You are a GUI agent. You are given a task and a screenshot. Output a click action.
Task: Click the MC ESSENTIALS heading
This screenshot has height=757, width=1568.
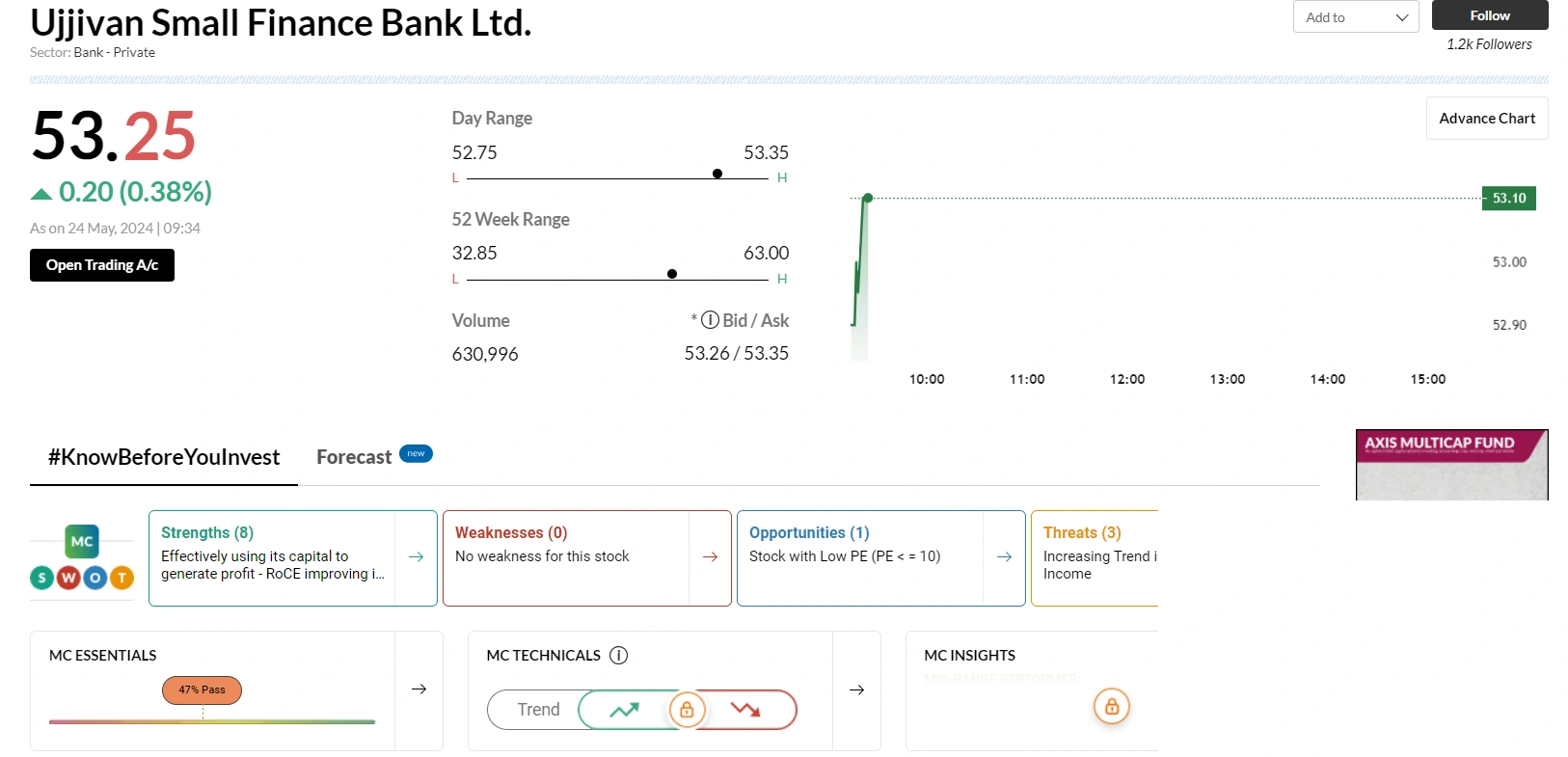point(103,656)
